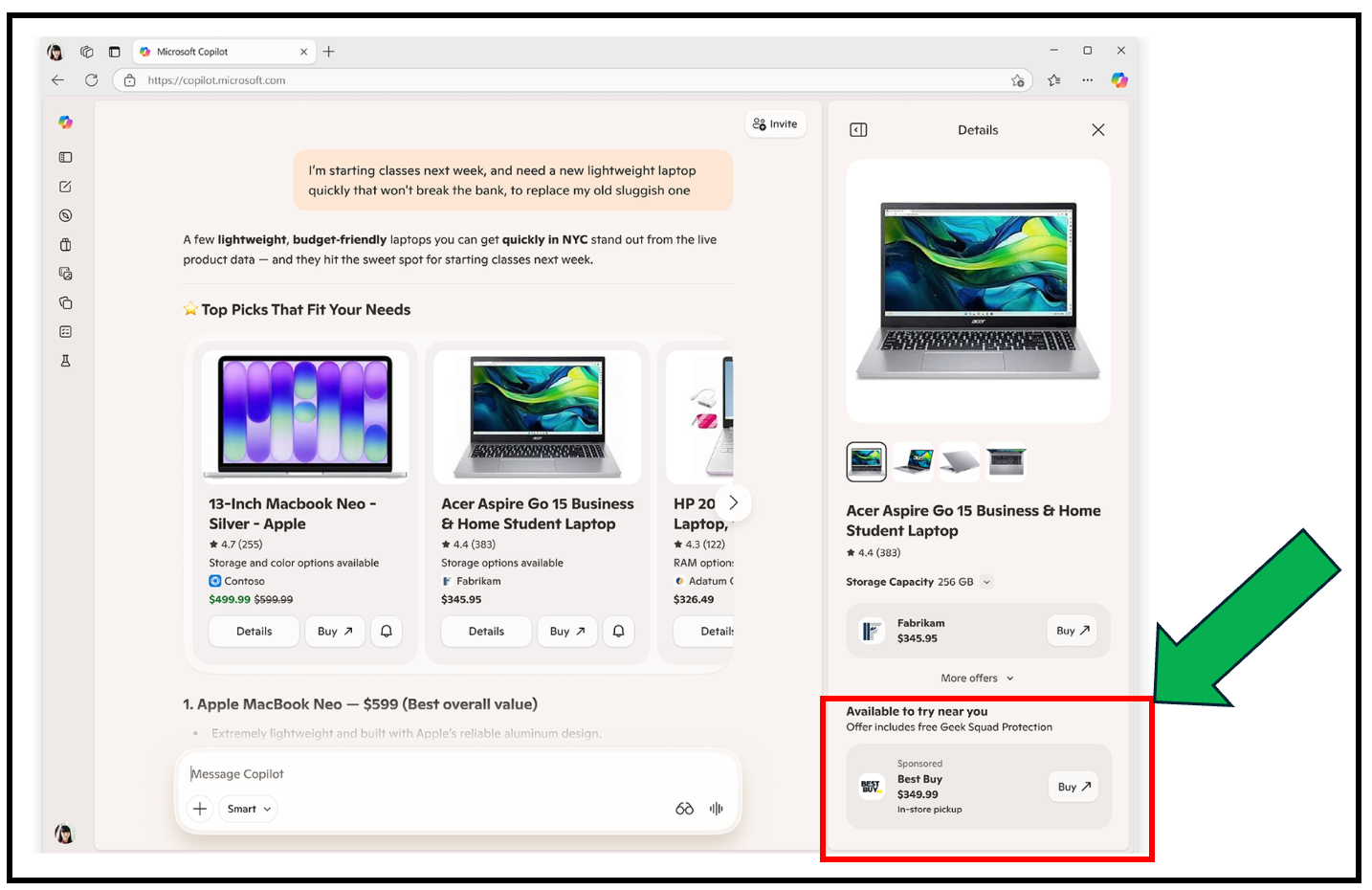The image size is (1372, 890).
Task: Buy the Acer Aspire Go 15 on its card
Action: [567, 632]
